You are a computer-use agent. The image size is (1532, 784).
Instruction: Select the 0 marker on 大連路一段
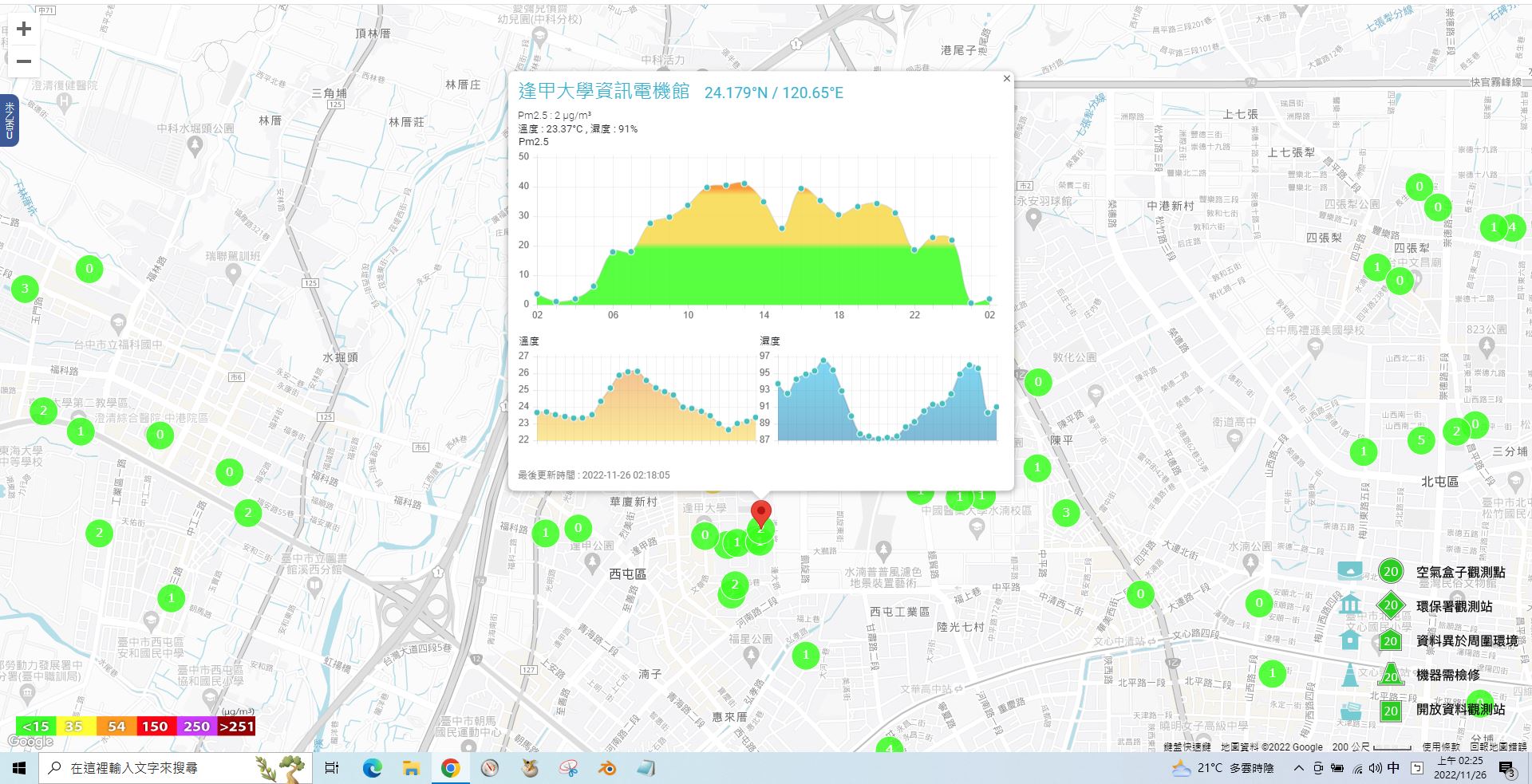(1140, 593)
